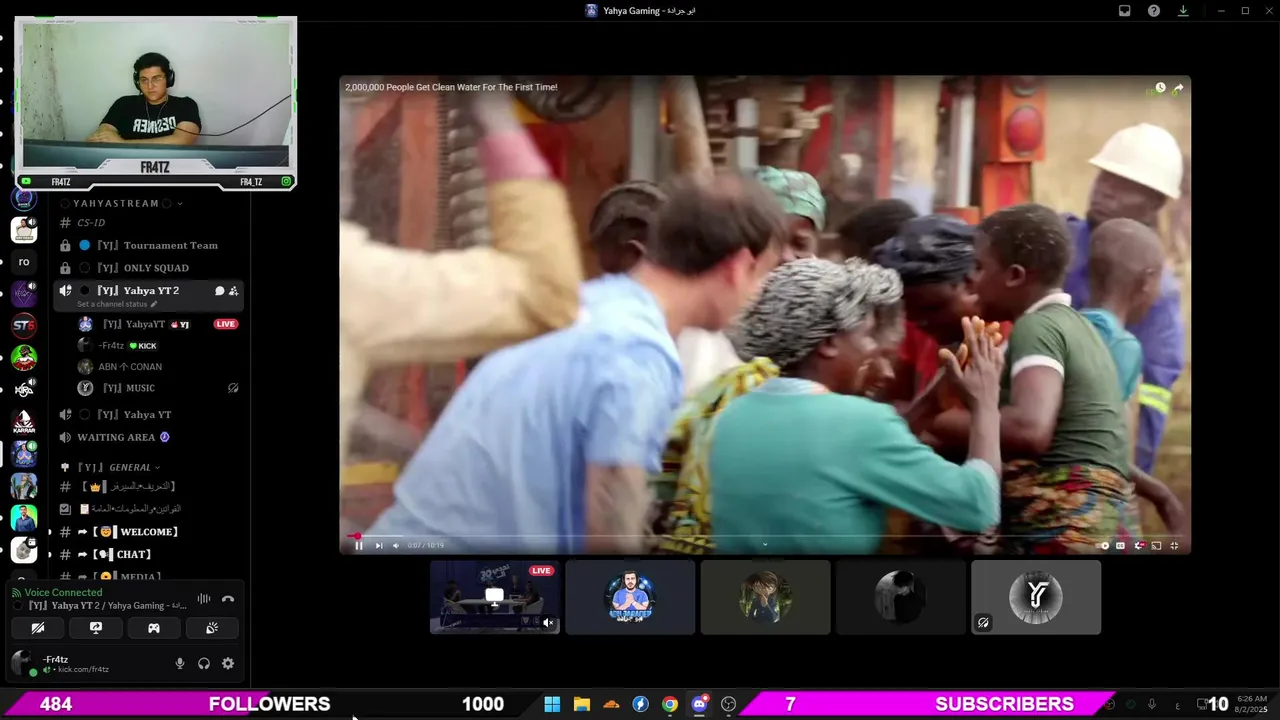Expand the chevron below the video
This screenshot has width=1280, height=720.
click(765, 545)
